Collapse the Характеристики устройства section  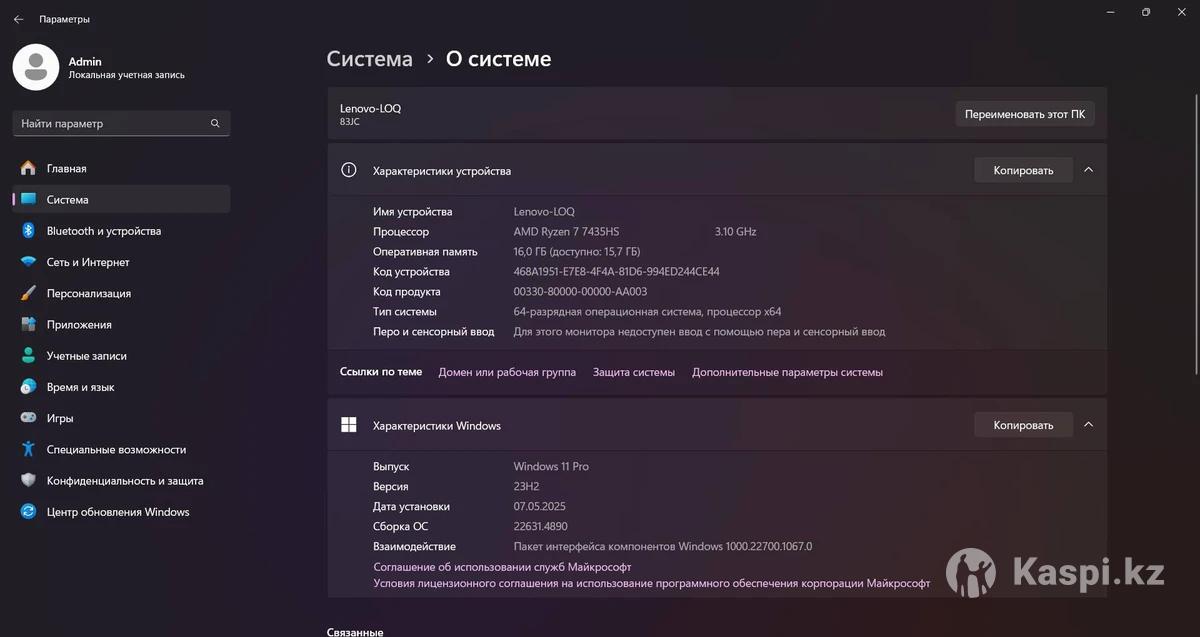click(x=1088, y=170)
